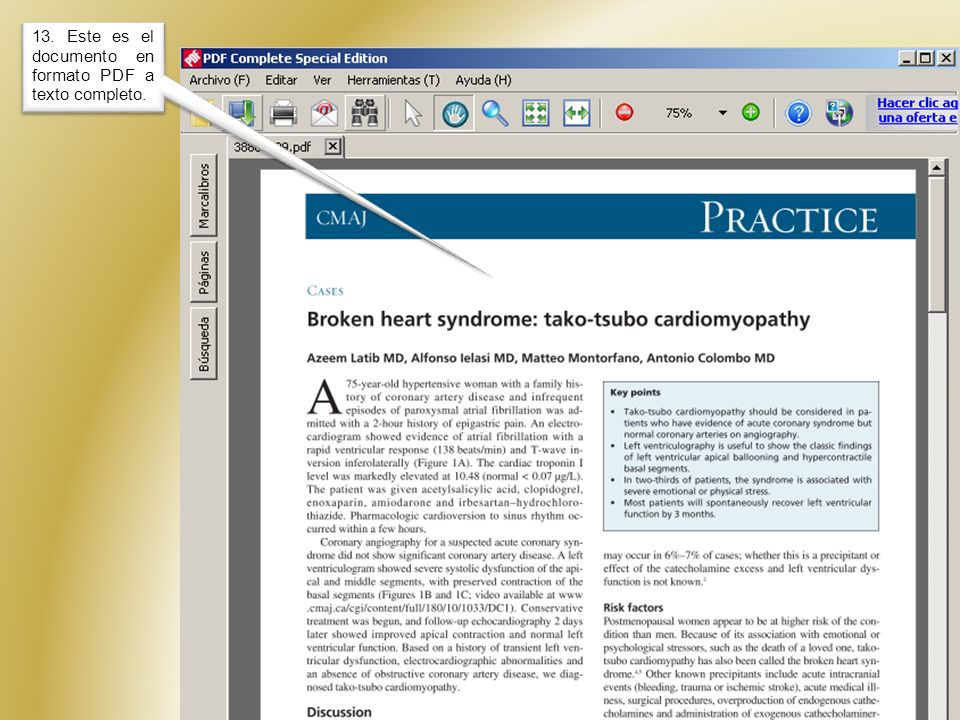Screen dimensions: 960x720
Task: Zoom out with the red minus button
Action: [x=624, y=113]
